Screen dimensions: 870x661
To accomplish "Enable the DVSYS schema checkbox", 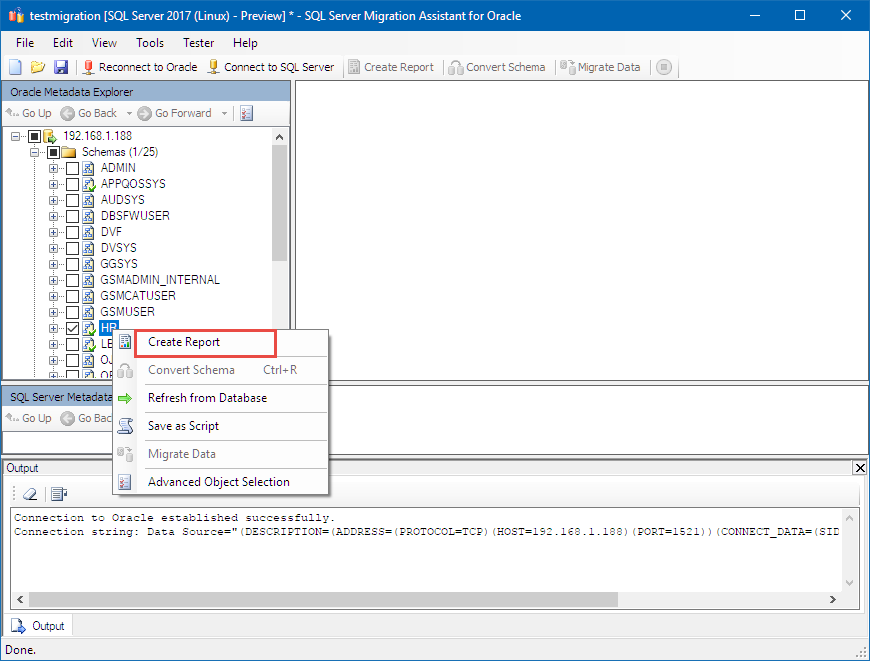I will pos(74,247).
